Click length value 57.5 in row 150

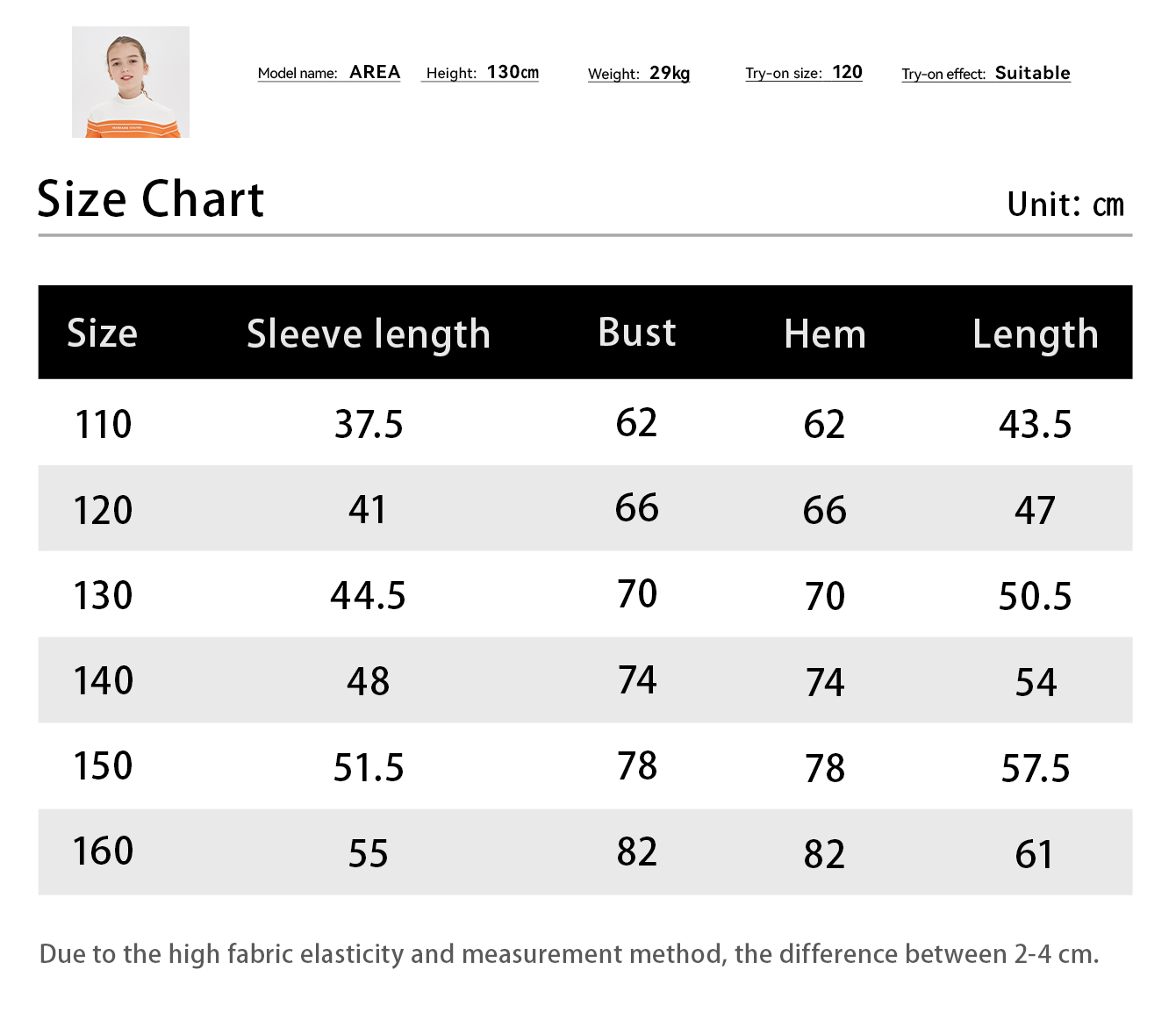(1036, 768)
